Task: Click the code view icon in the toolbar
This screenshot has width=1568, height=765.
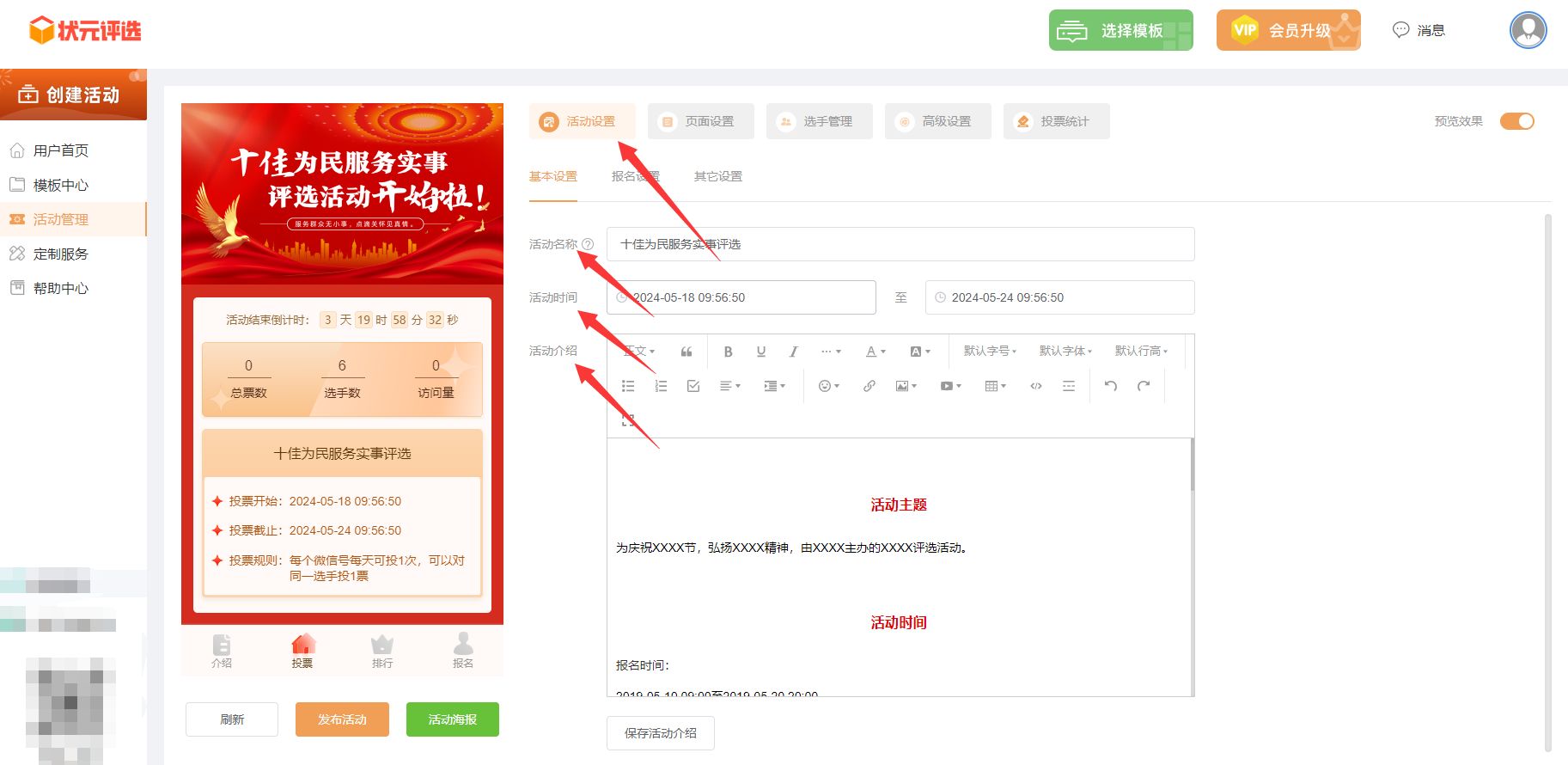Action: (1035, 386)
